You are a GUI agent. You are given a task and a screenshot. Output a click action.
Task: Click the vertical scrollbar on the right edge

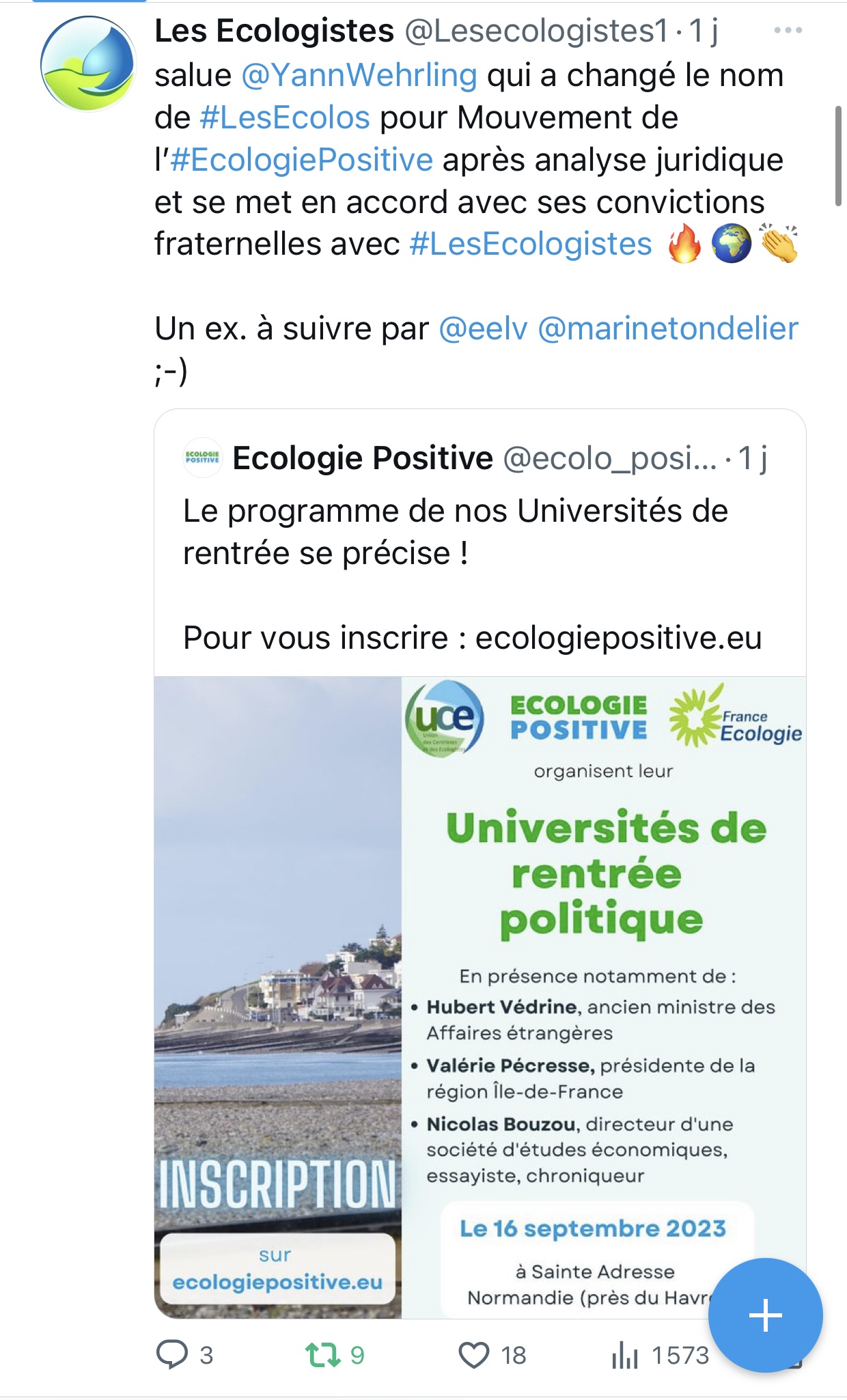point(838,156)
